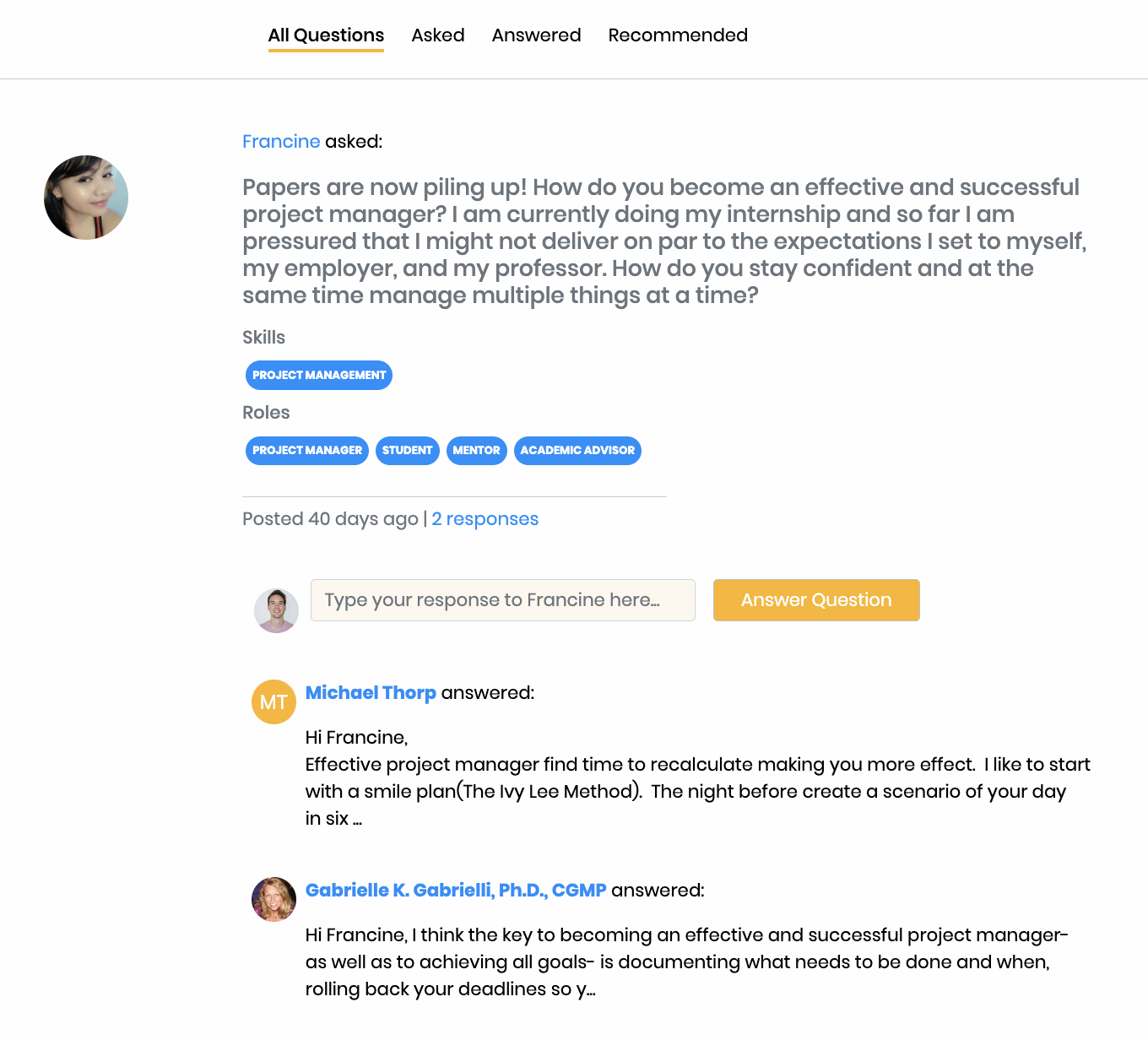Open the Asked tab
Screen dimensions: 1148x1040
click(x=438, y=35)
